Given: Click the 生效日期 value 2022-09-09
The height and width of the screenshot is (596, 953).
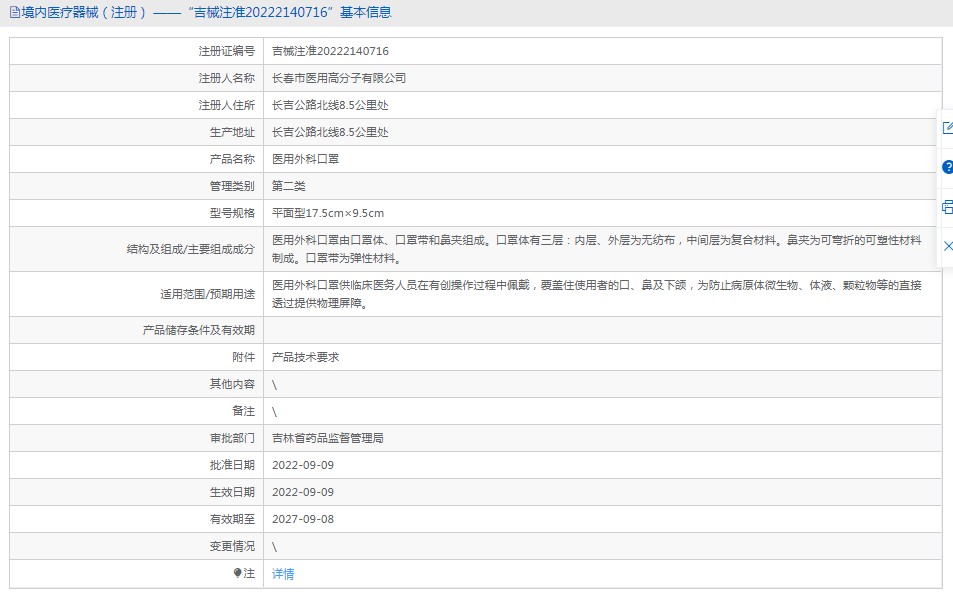Looking at the screenshot, I should click(x=303, y=492).
